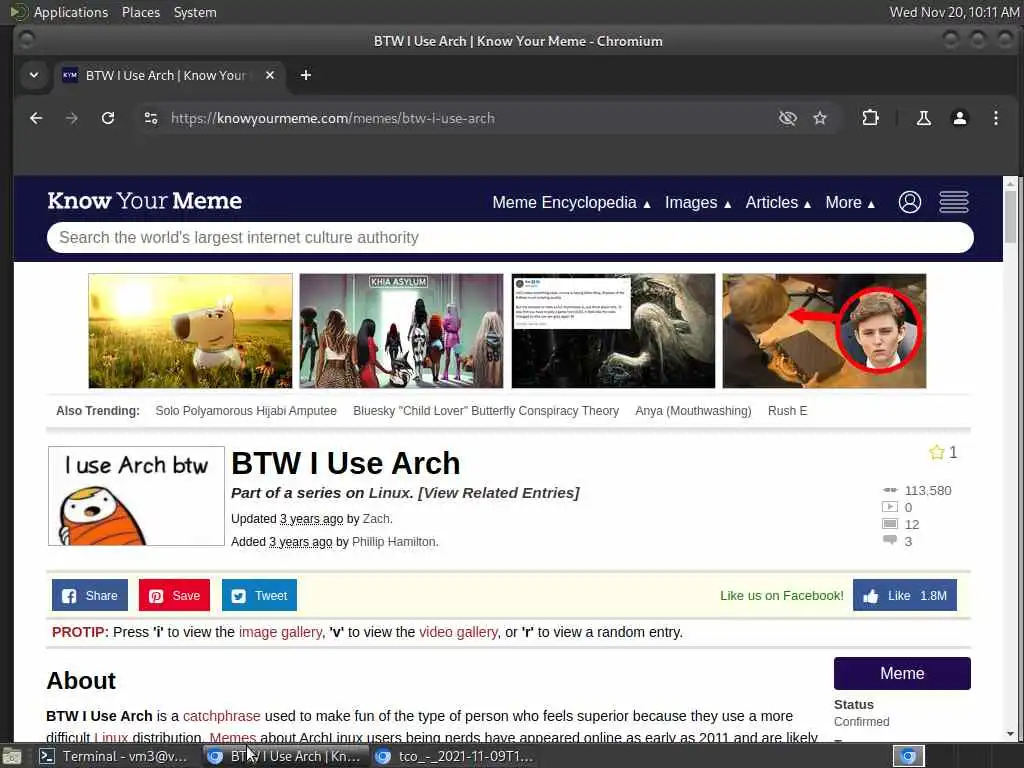
Task: Click View Related Entries link
Action: (x=499, y=493)
